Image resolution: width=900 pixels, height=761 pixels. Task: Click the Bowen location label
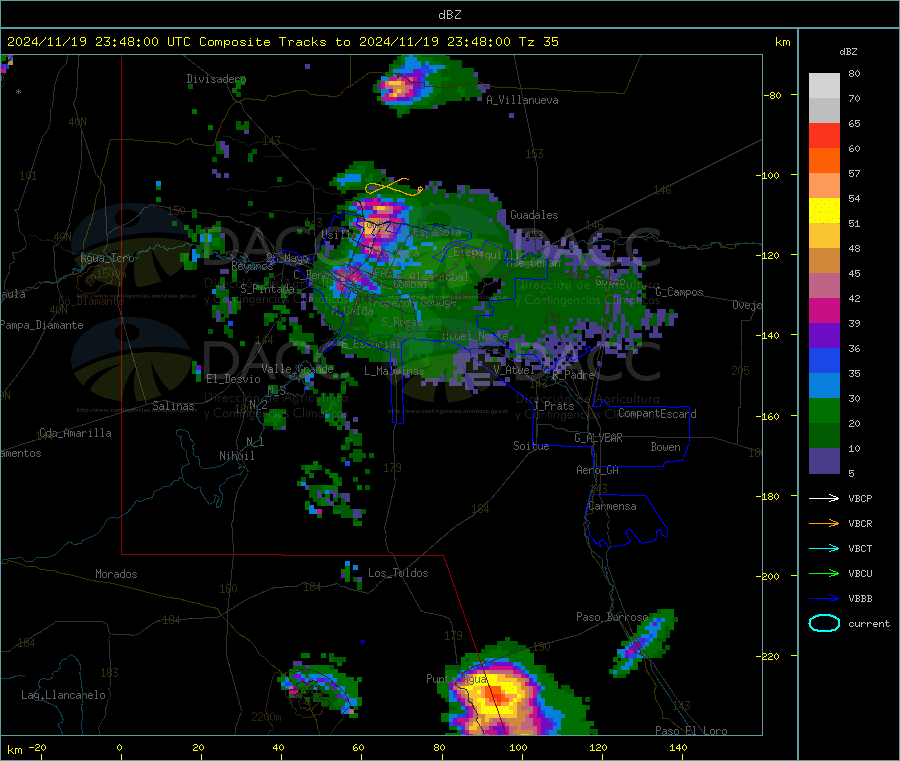(x=665, y=447)
